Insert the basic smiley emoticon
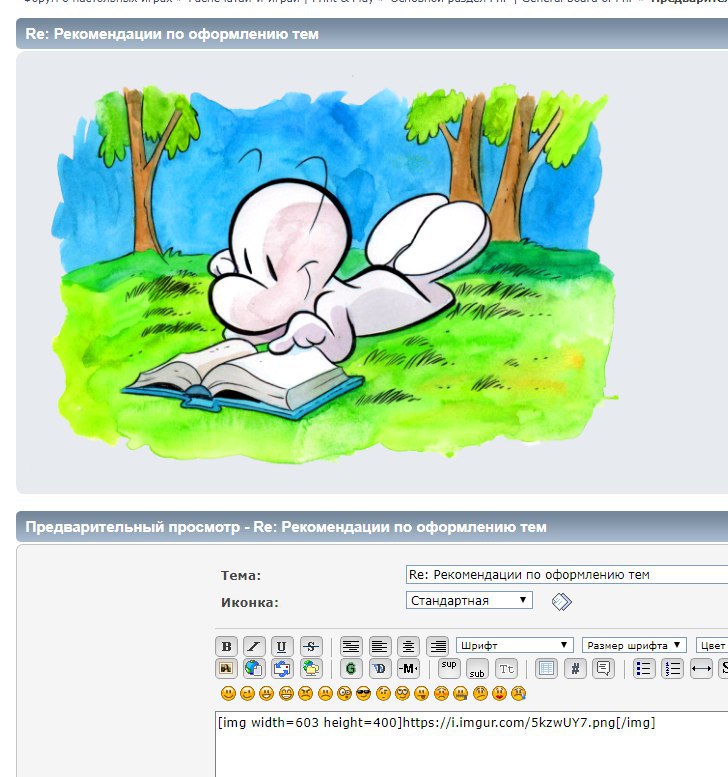 pos(228,693)
